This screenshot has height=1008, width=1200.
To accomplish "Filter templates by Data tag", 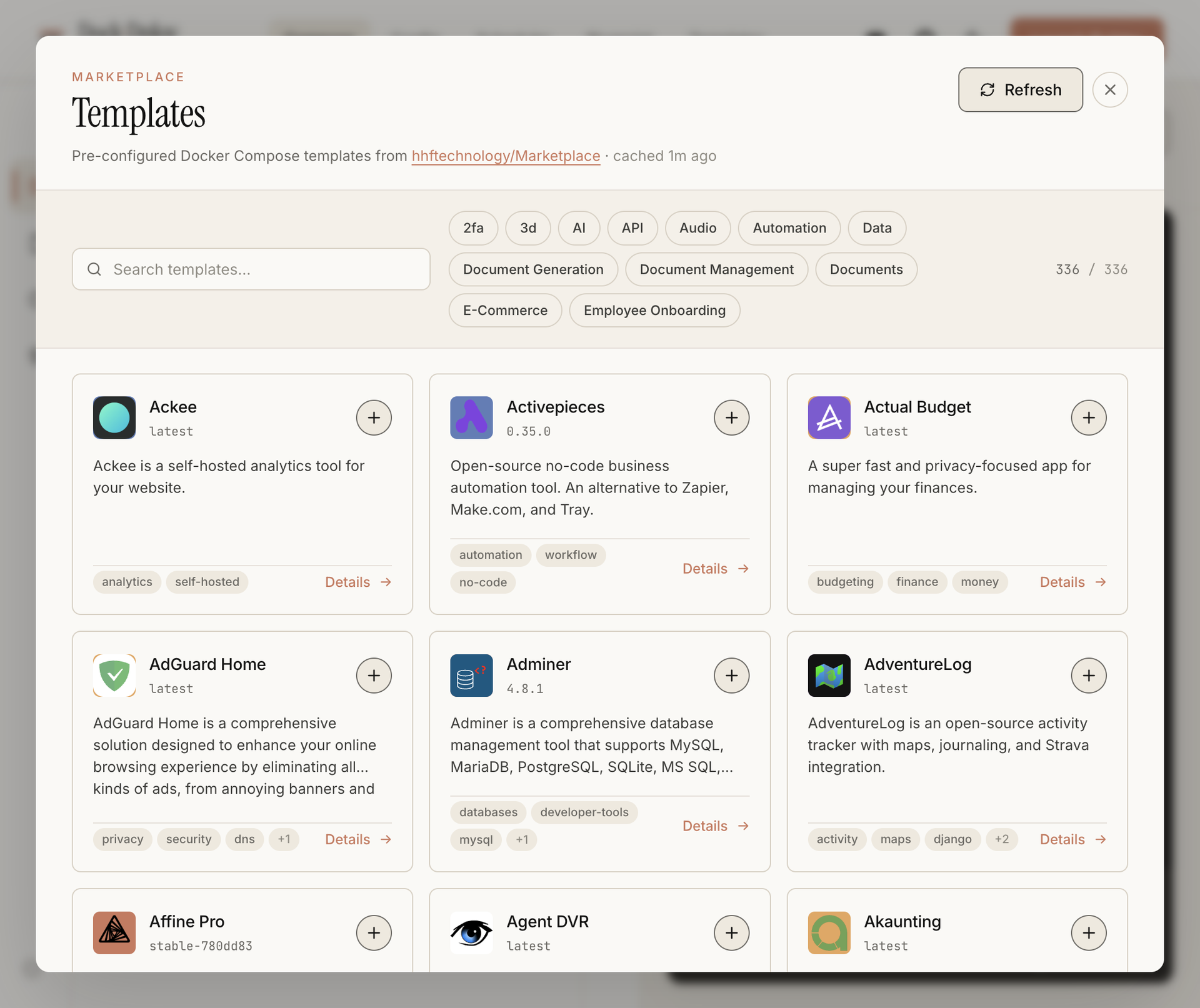I will click(877, 228).
